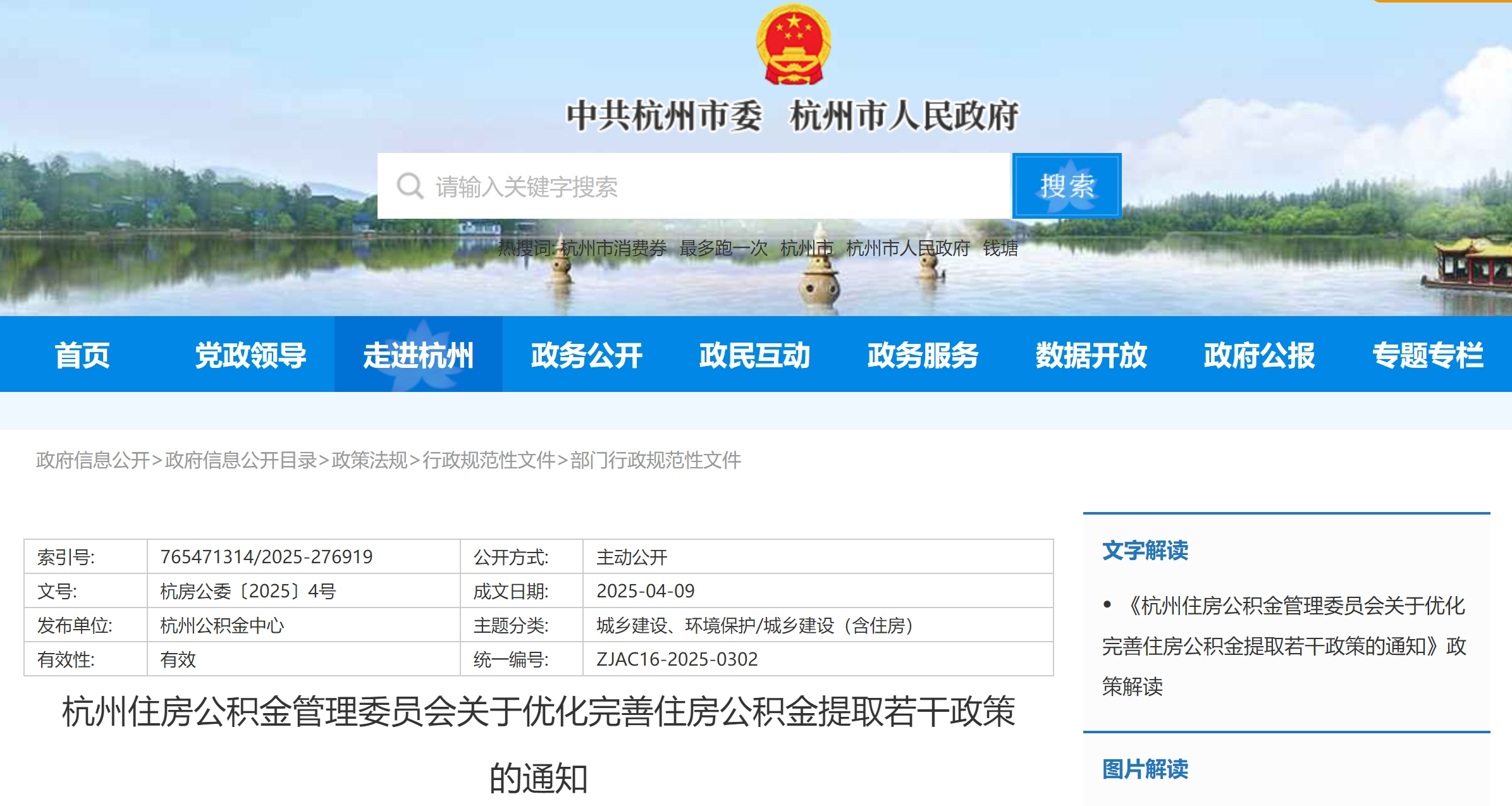Select unified code ZJAC16-2025-0302
1512x806 pixels.
click(x=677, y=659)
